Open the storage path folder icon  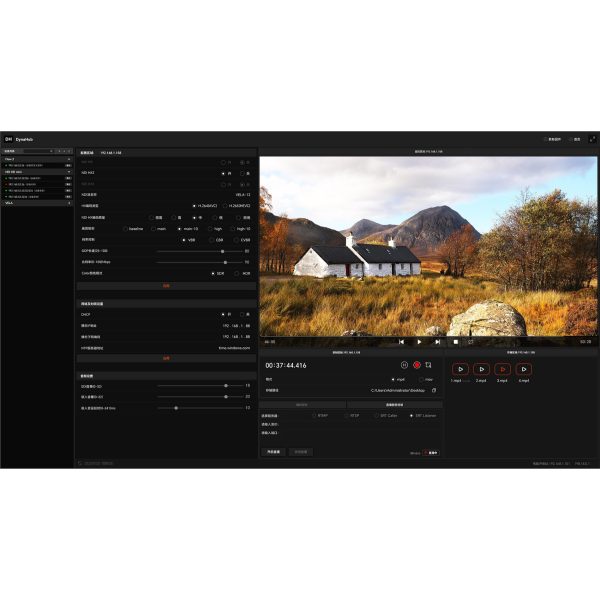[x=434, y=390]
